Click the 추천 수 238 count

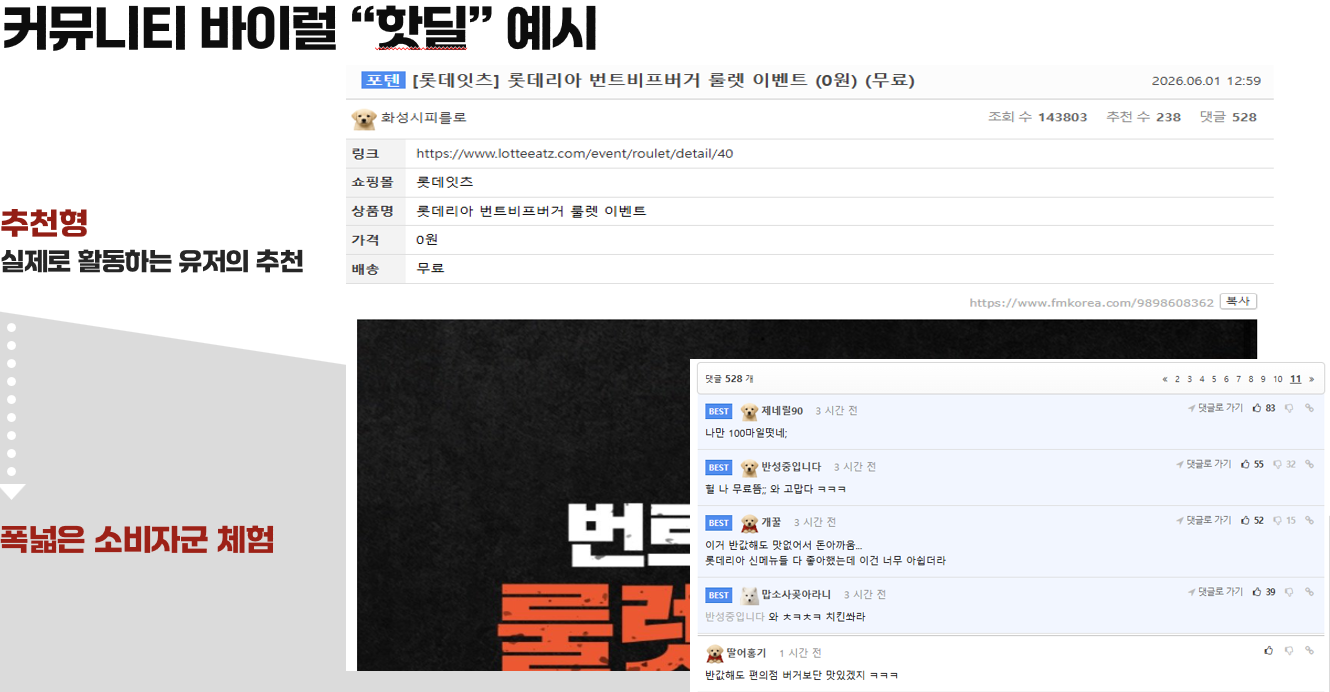(x=1143, y=117)
